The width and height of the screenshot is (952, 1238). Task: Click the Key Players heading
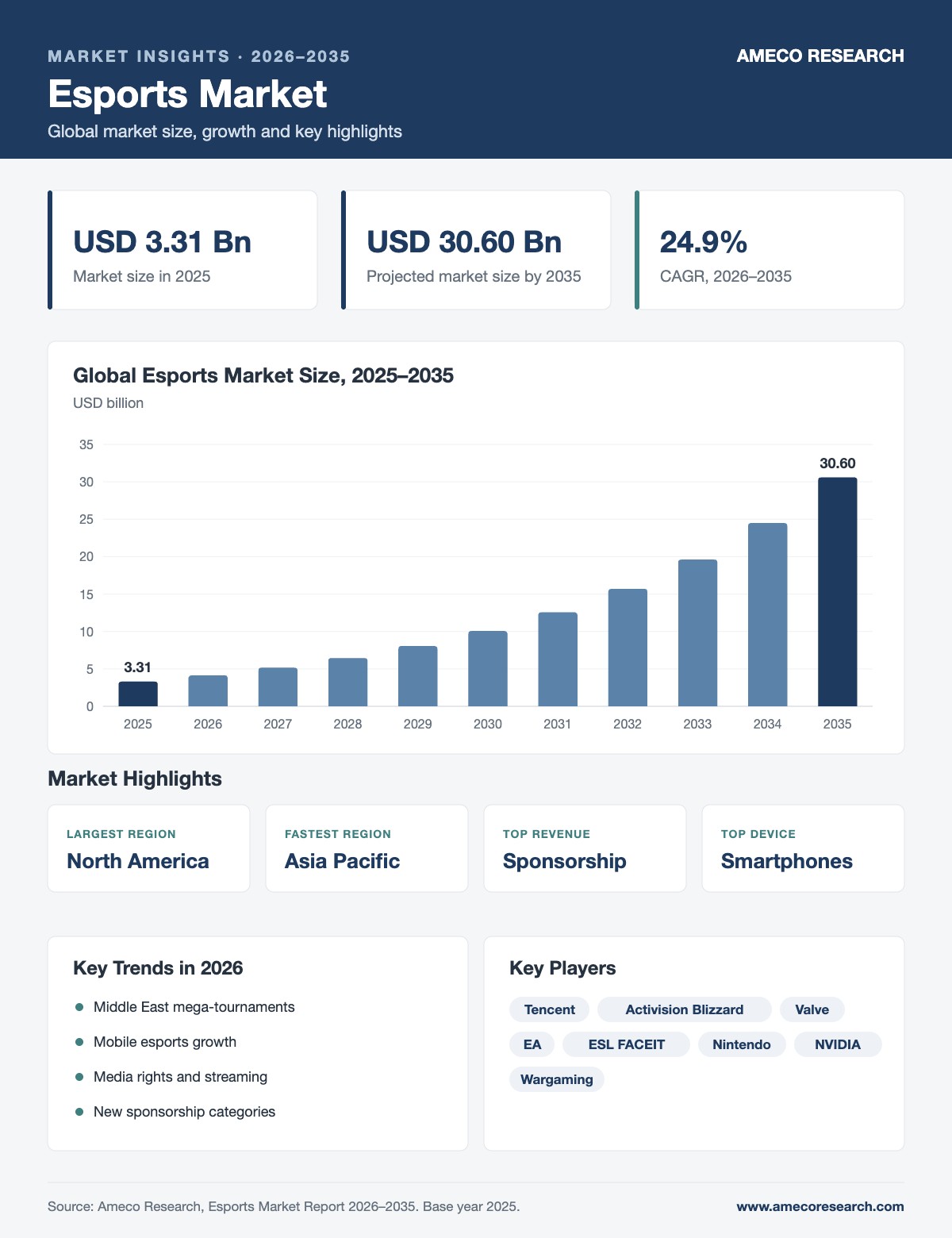click(x=562, y=968)
